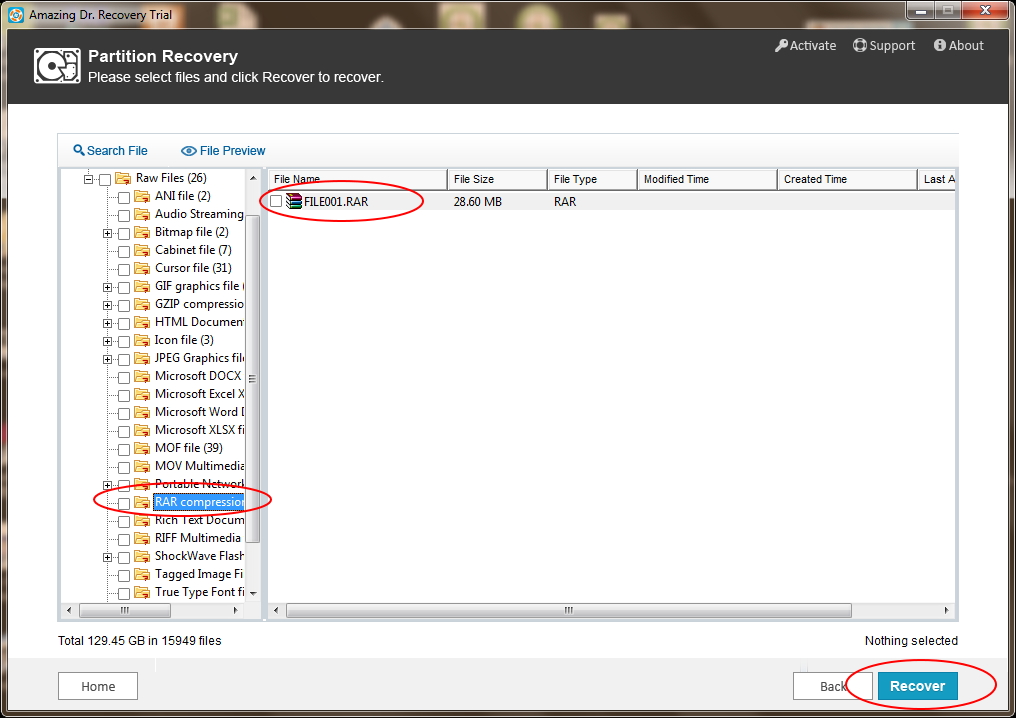Screen dimensions: 1016x718
Task: Click the Recover button
Action: [917, 686]
